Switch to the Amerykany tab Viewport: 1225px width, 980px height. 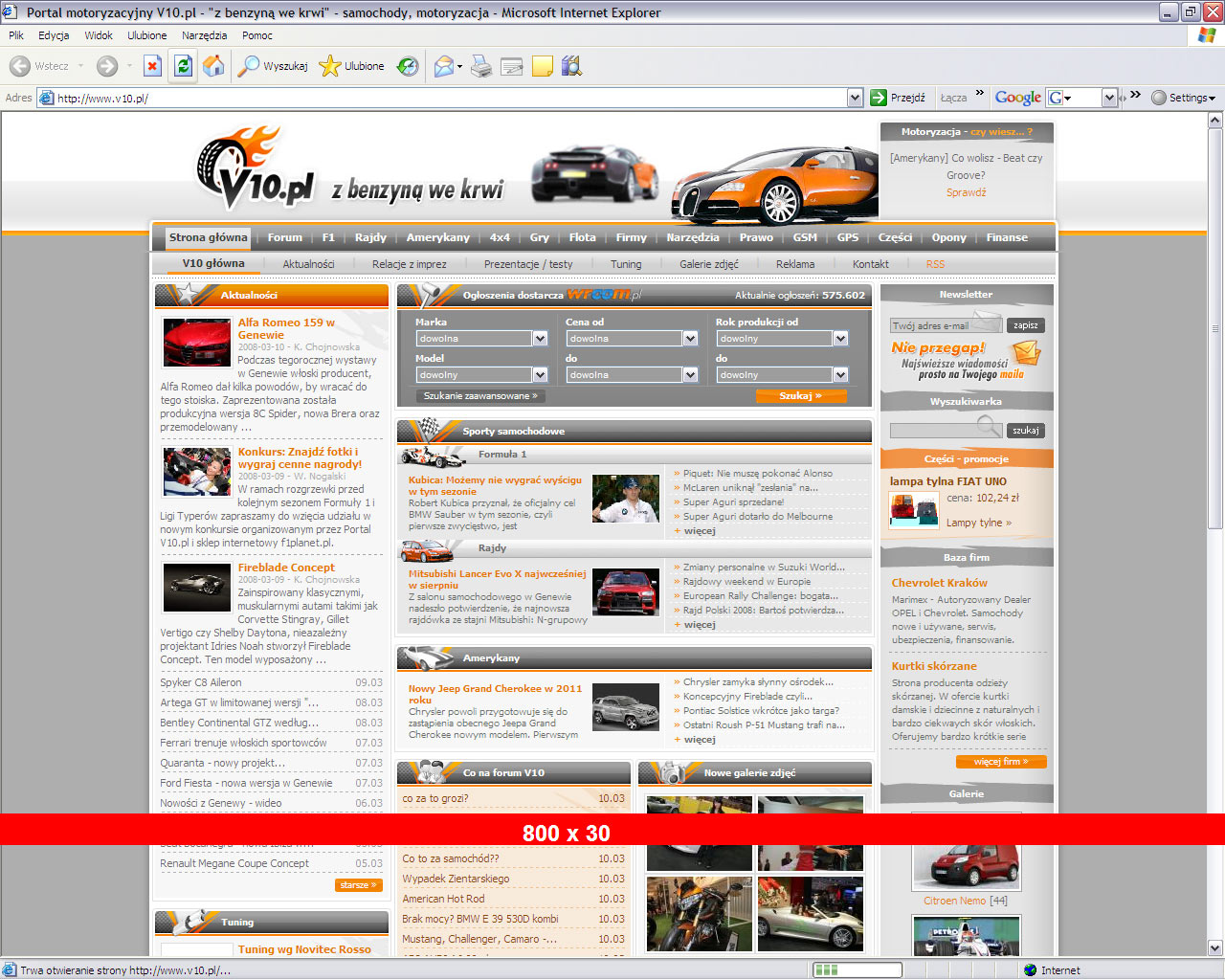coord(437,237)
